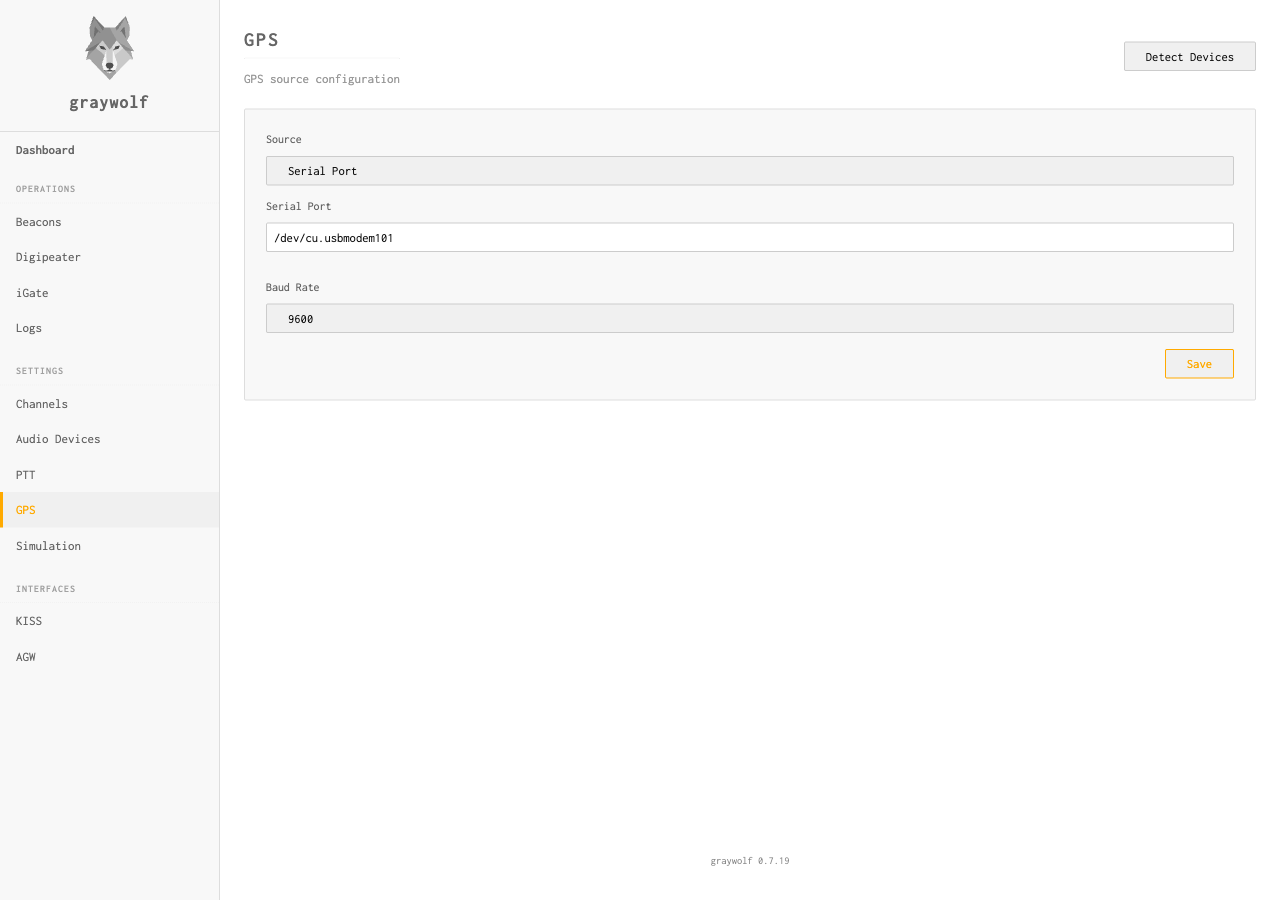Open the PTT settings page

click(25, 474)
